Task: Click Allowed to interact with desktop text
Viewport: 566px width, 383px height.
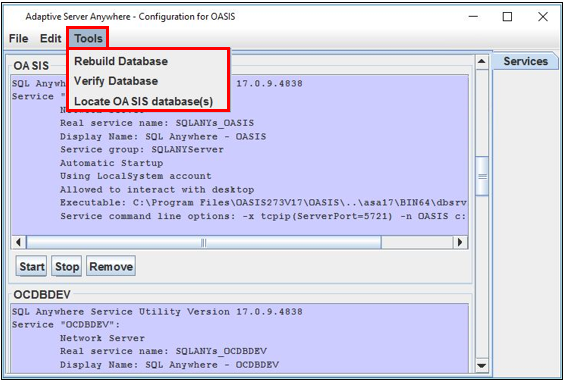Action: click(x=157, y=190)
